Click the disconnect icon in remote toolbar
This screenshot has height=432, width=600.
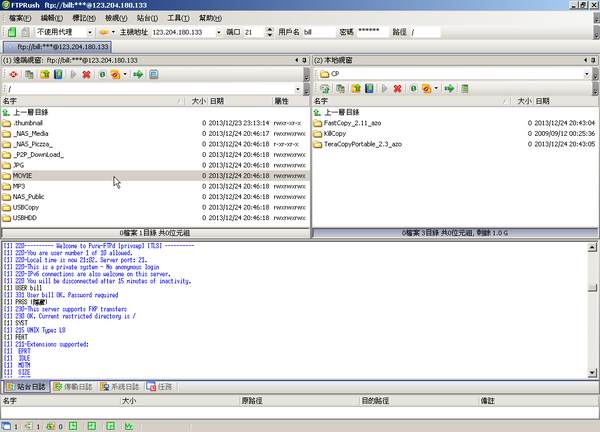(x=13, y=75)
